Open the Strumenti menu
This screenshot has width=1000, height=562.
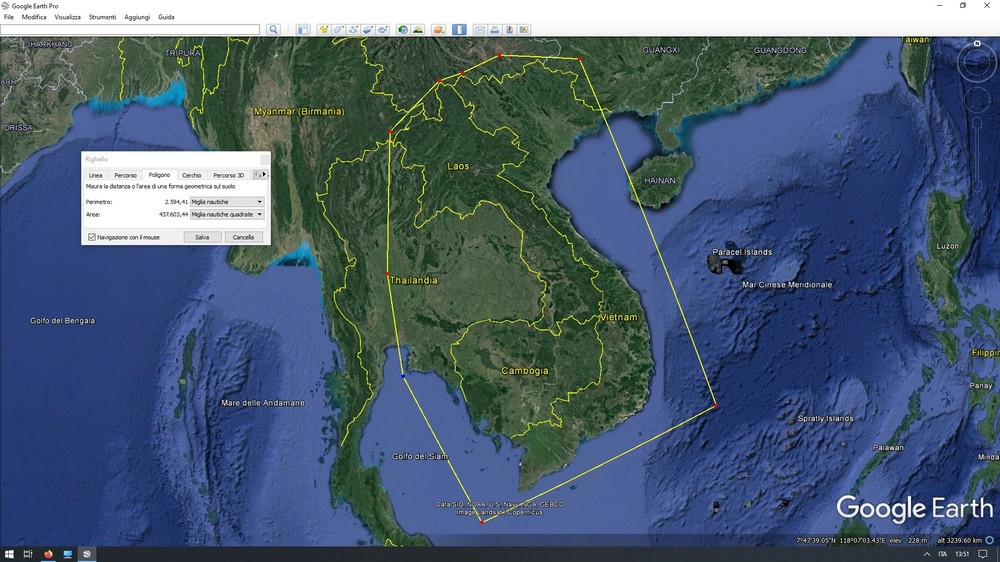coord(102,17)
